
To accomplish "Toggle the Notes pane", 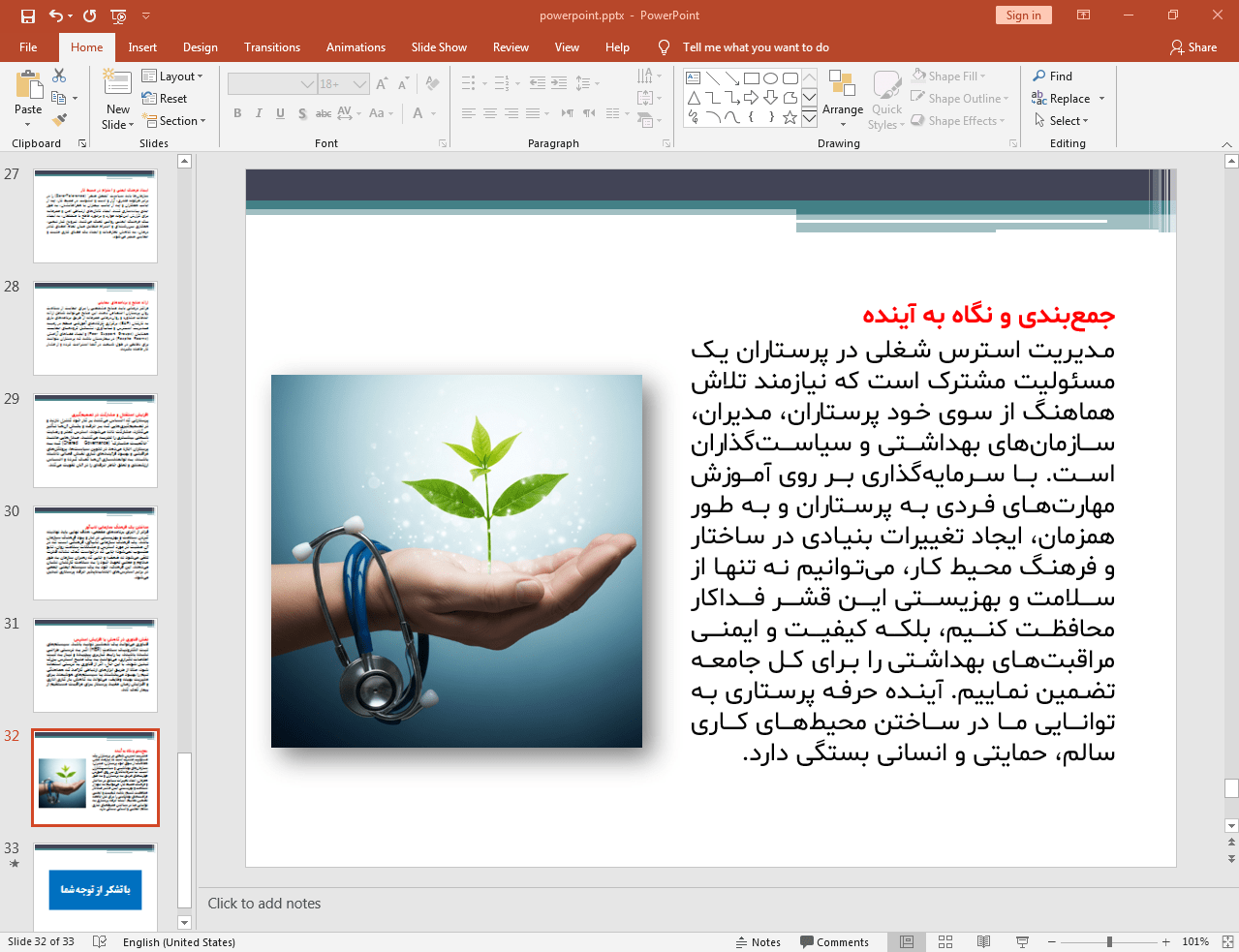I will pos(759,941).
